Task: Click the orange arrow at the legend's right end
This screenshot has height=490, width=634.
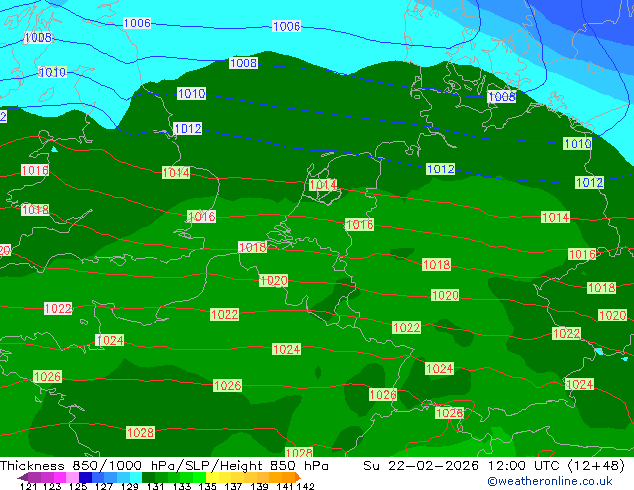Action: click(x=298, y=477)
